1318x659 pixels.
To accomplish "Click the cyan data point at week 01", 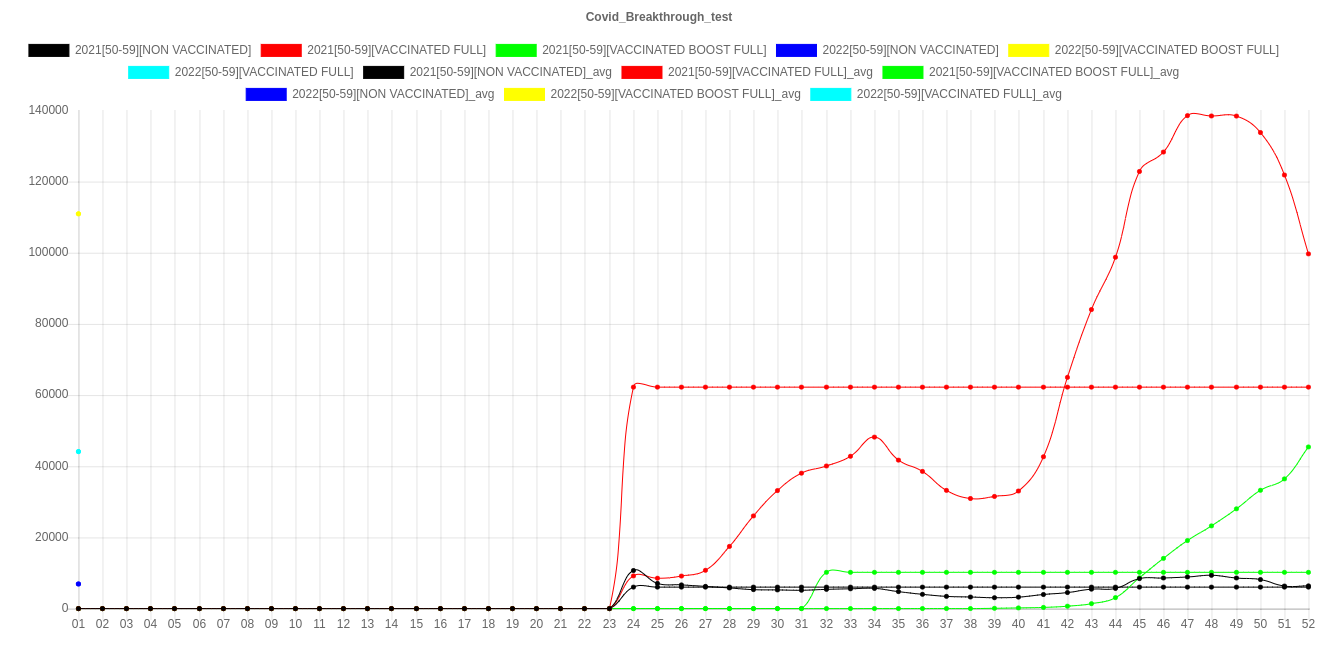I will [78, 452].
